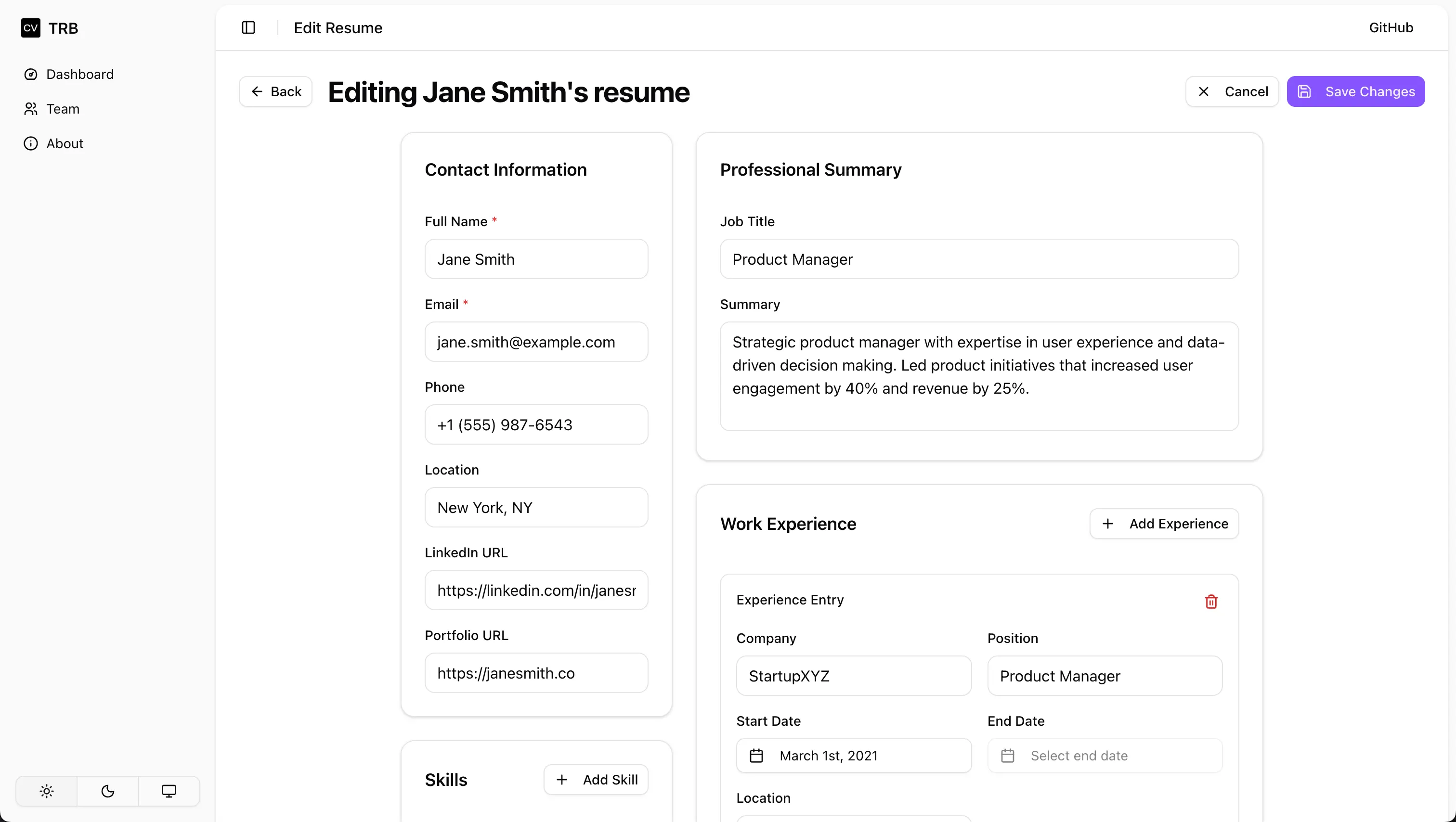Viewport: 1456px width, 822px height.
Task: Open the GitHub link
Action: click(1391, 27)
